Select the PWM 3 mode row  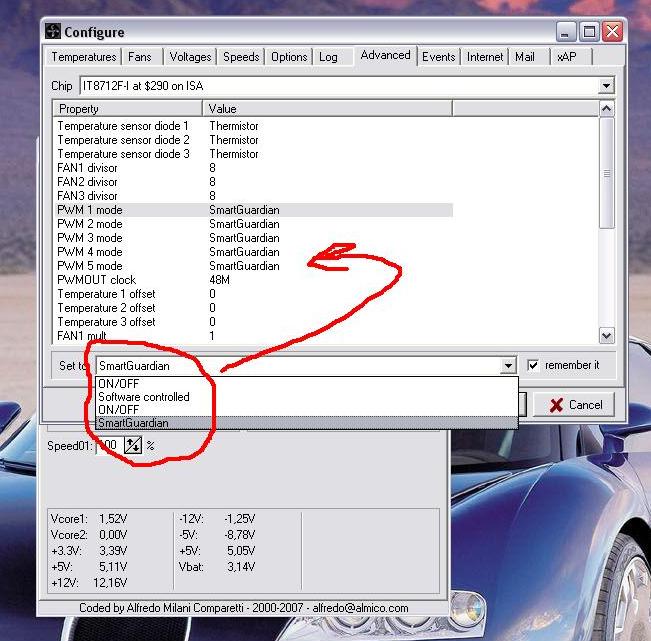(x=253, y=238)
